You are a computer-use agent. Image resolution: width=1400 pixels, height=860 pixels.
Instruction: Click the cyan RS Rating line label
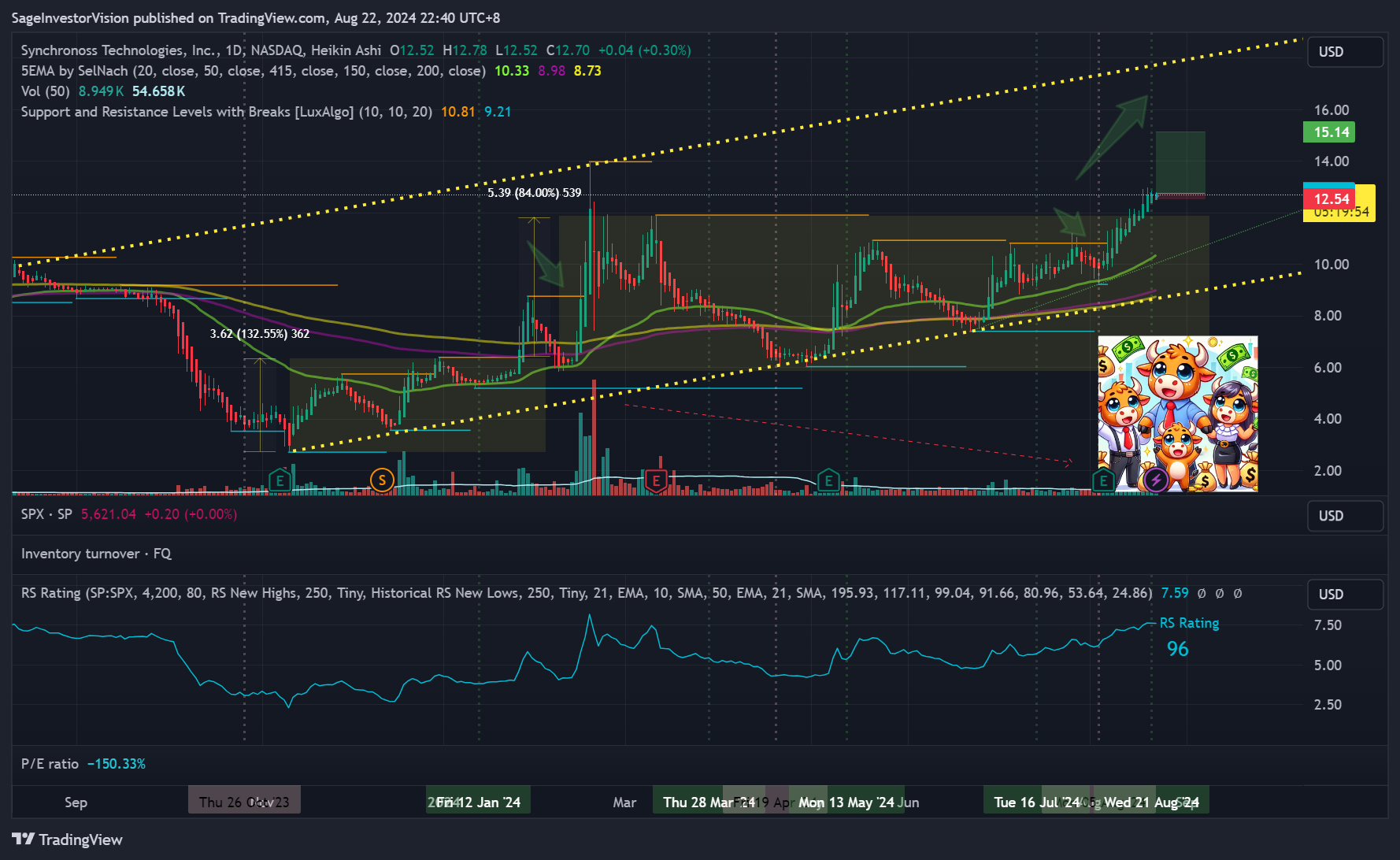(1189, 623)
